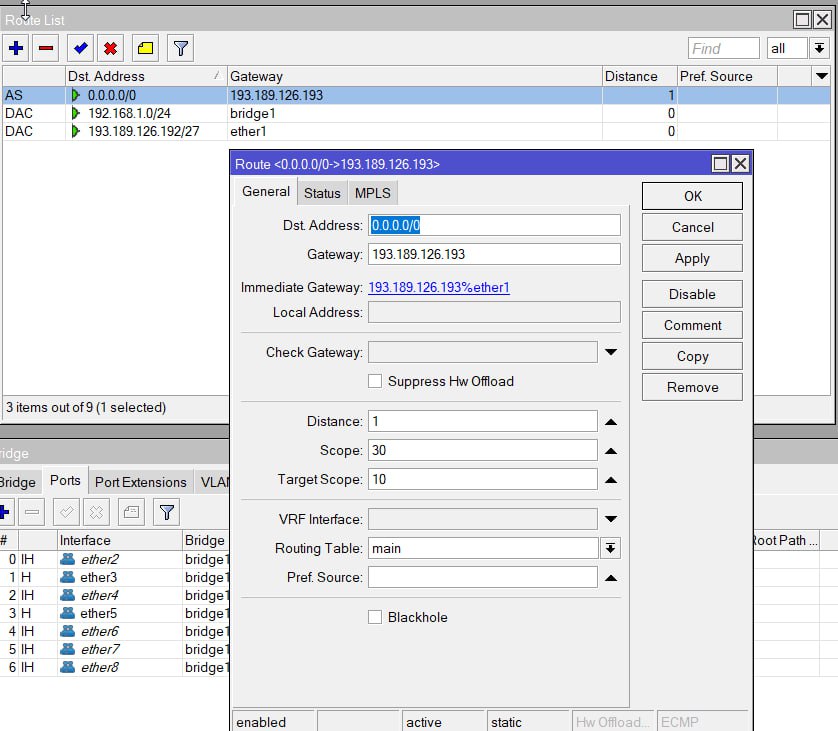The width and height of the screenshot is (838, 731).
Task: Click the active flag icon for 0.0.0.0/0
Action: [x=75, y=95]
